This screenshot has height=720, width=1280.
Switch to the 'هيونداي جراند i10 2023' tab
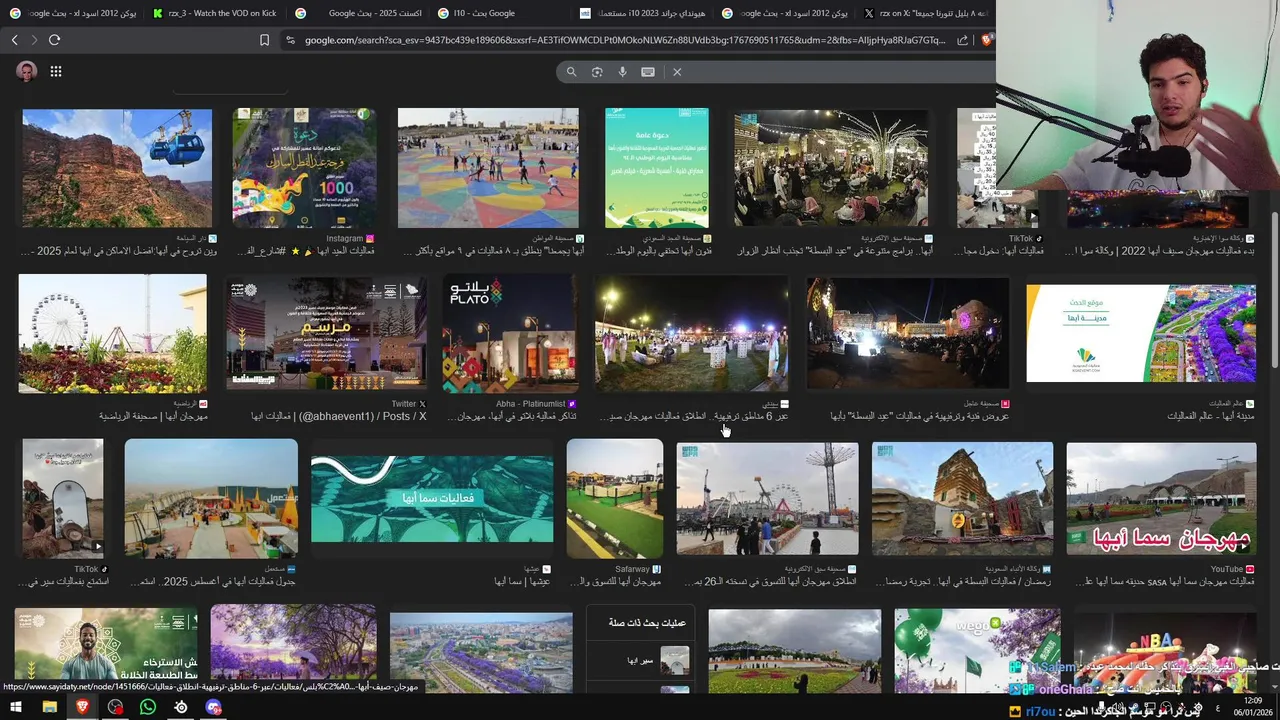click(643, 13)
